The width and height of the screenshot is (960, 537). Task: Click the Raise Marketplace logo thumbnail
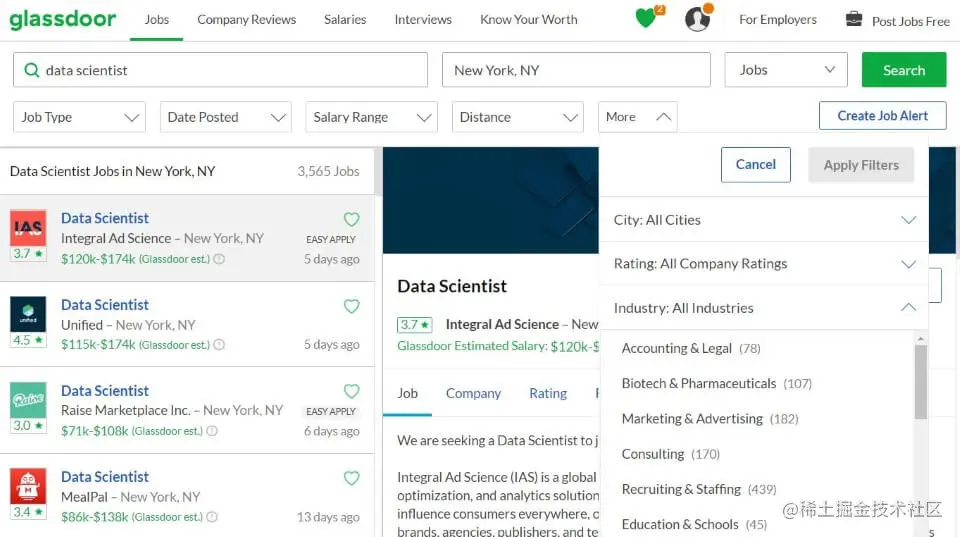click(x=28, y=400)
